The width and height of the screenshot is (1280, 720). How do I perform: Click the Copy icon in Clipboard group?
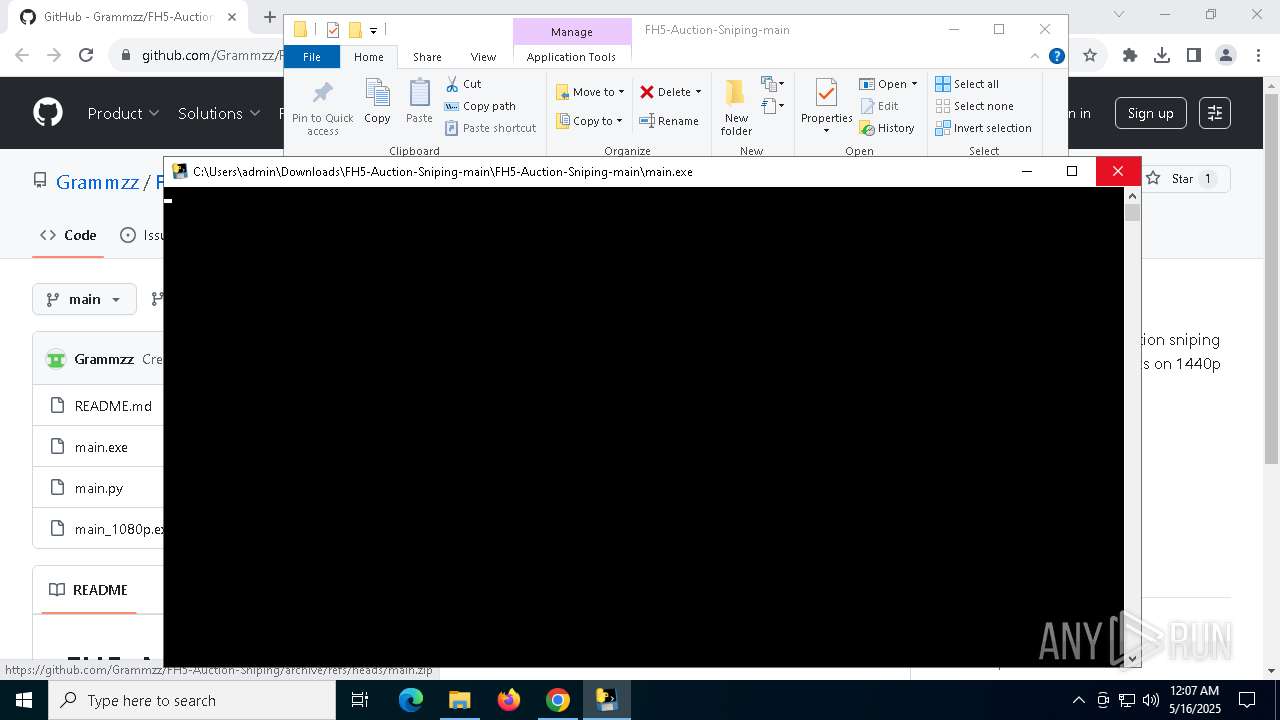(x=377, y=102)
